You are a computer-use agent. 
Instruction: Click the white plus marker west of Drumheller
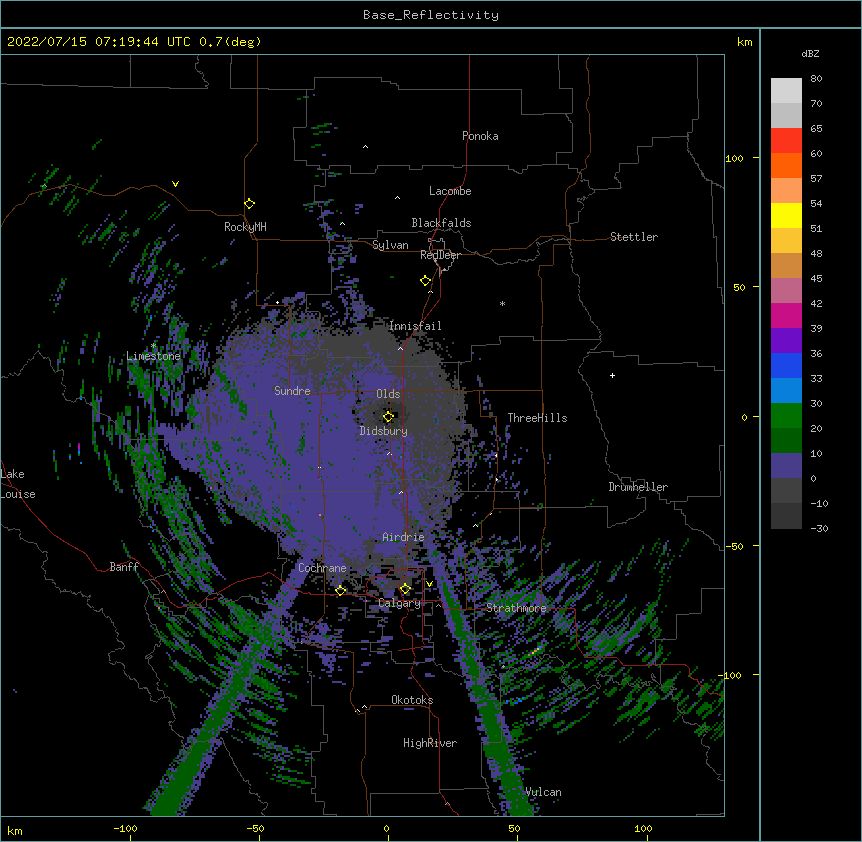click(x=612, y=375)
